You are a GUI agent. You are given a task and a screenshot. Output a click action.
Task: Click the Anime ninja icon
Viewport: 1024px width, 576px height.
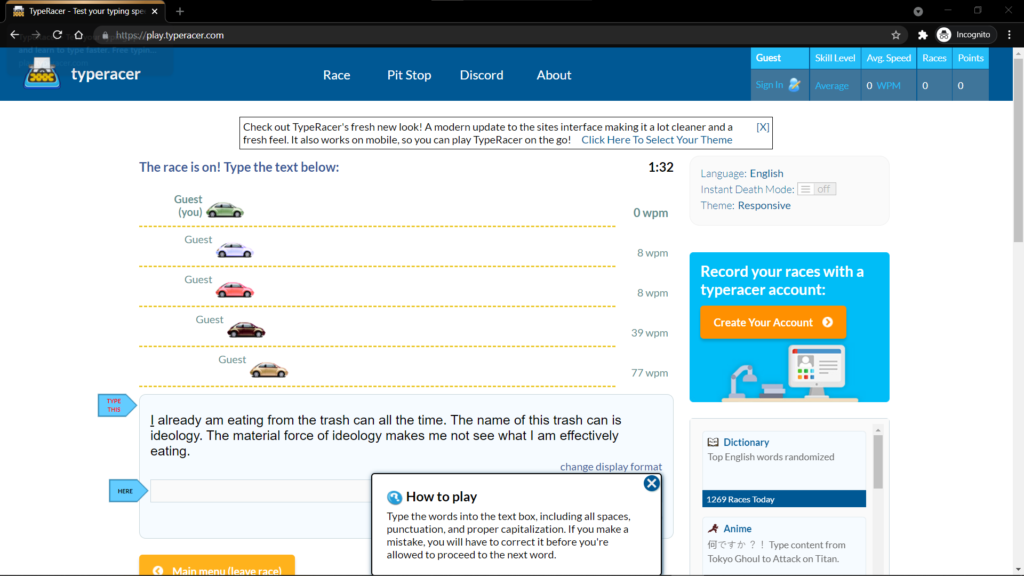(x=713, y=528)
